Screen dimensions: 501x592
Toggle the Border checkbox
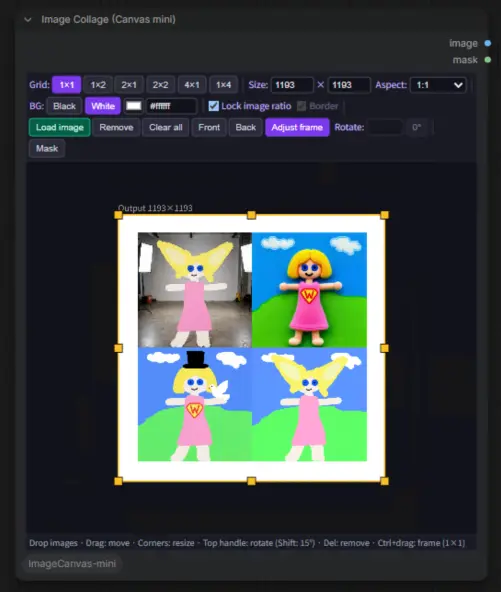(x=301, y=106)
